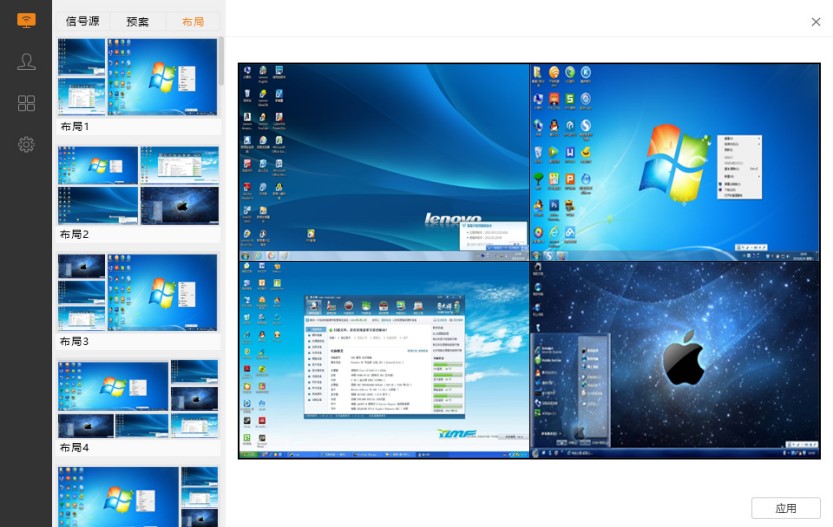Select the partially visible fifth layout thumbnail
This screenshot has height=527, width=833.
[x=137, y=496]
